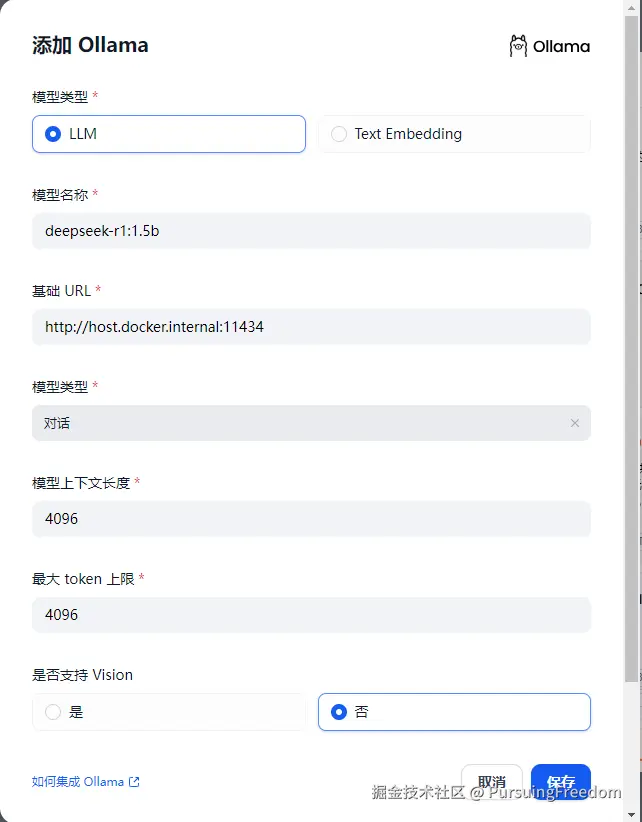Click the 模型名称 field containing deepseek-r1:1.5b
This screenshot has height=822, width=642.
point(311,231)
